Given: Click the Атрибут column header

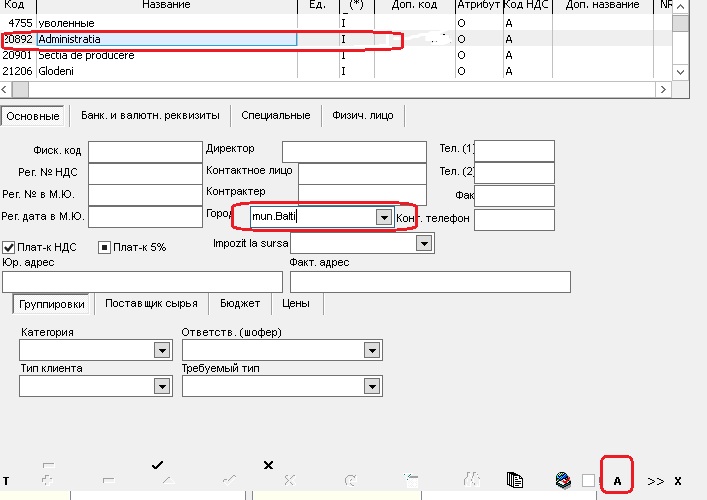Looking at the screenshot, I should click(478, 5).
